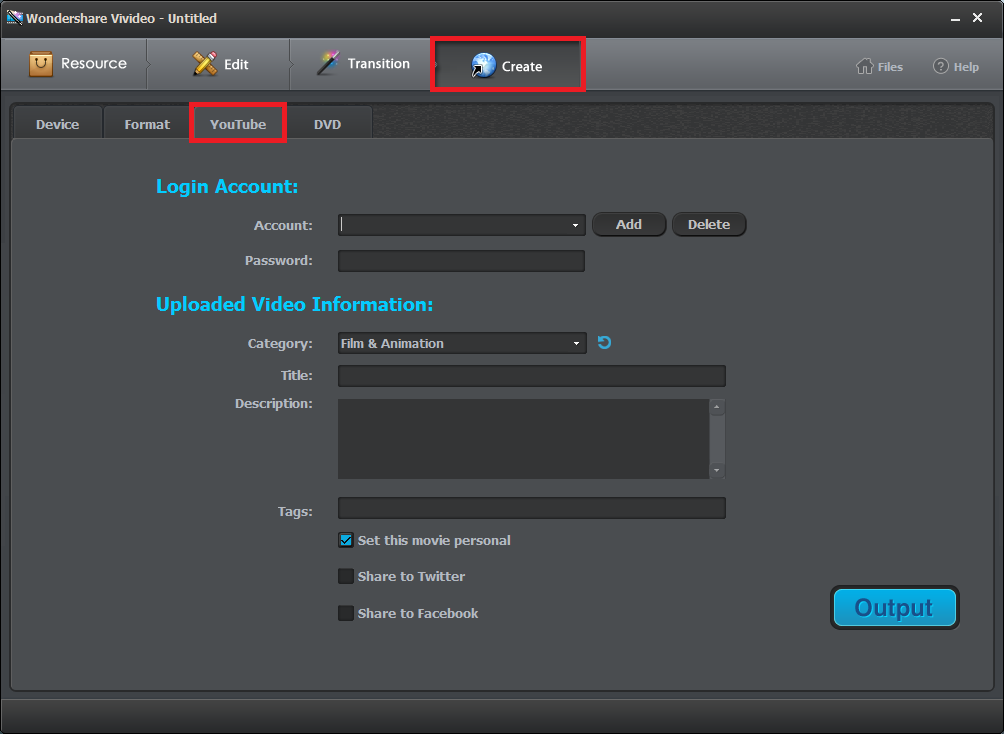Click the Files link text
The width and height of the screenshot is (1004, 734).
(x=890, y=67)
